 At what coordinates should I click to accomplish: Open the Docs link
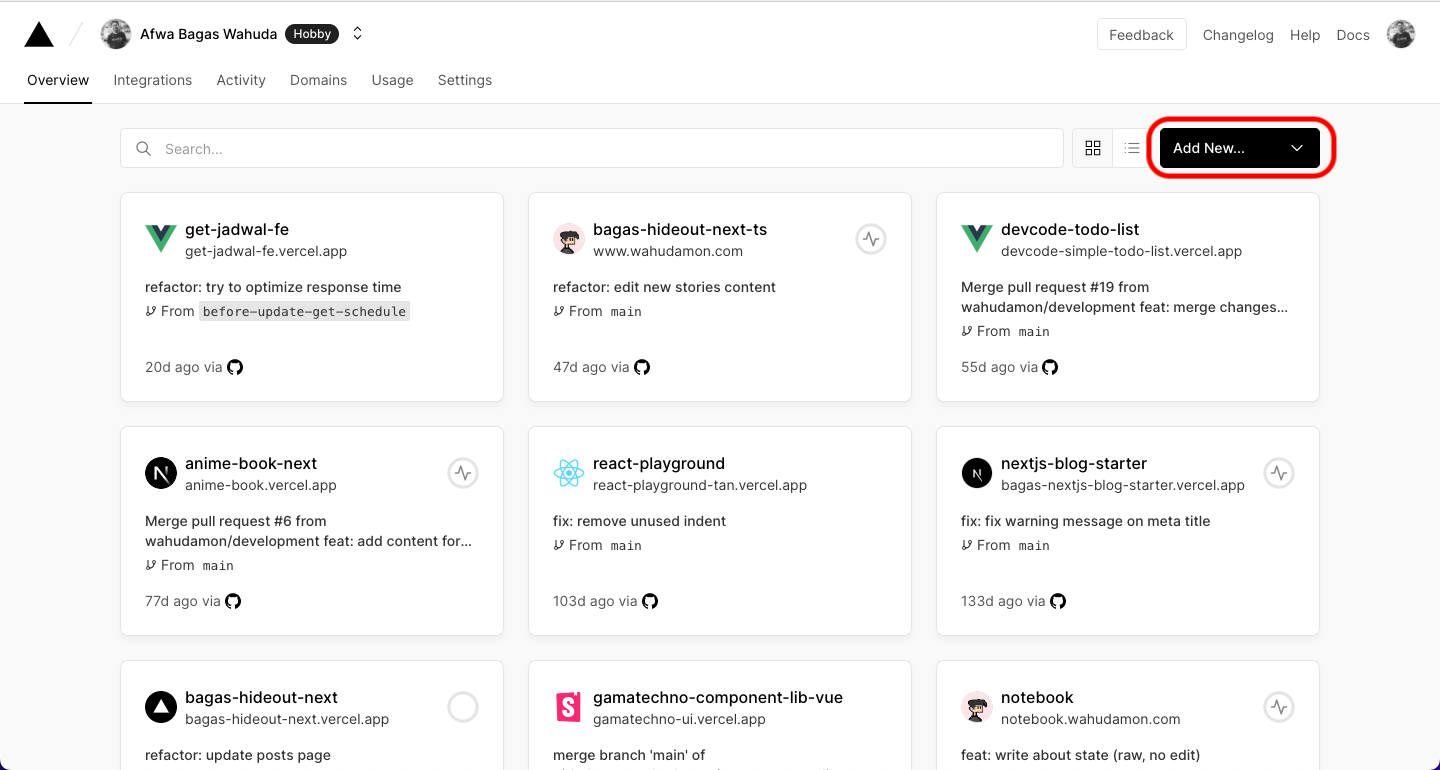pos(1353,35)
